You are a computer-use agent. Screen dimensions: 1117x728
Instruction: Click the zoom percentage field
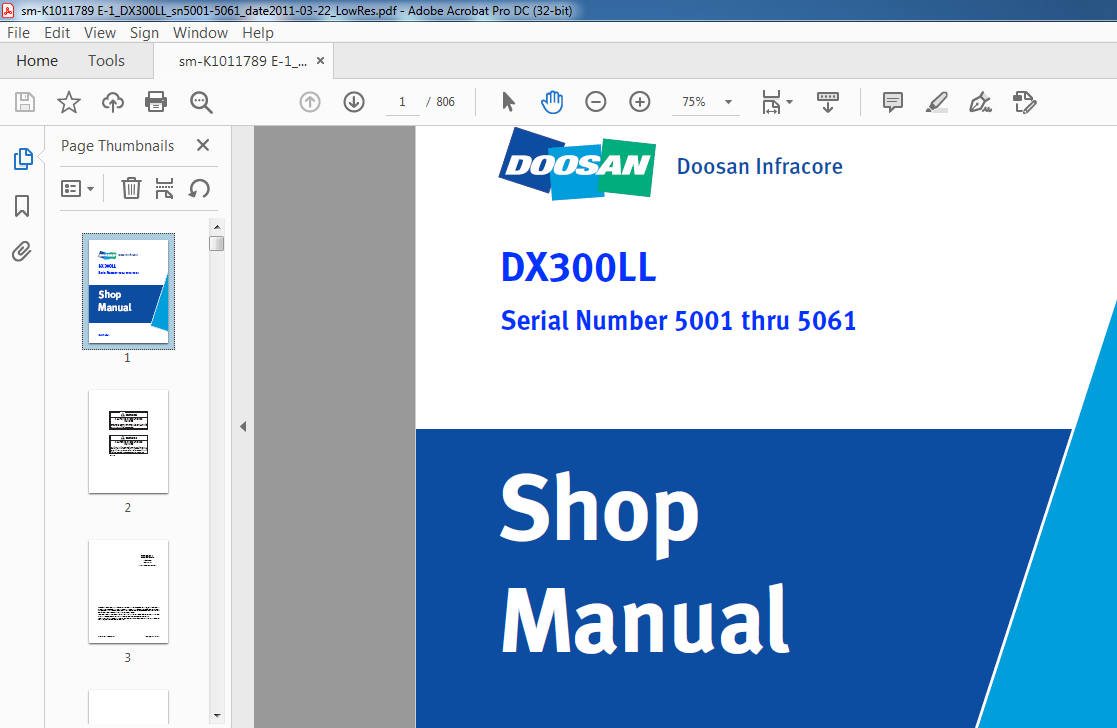pos(695,102)
